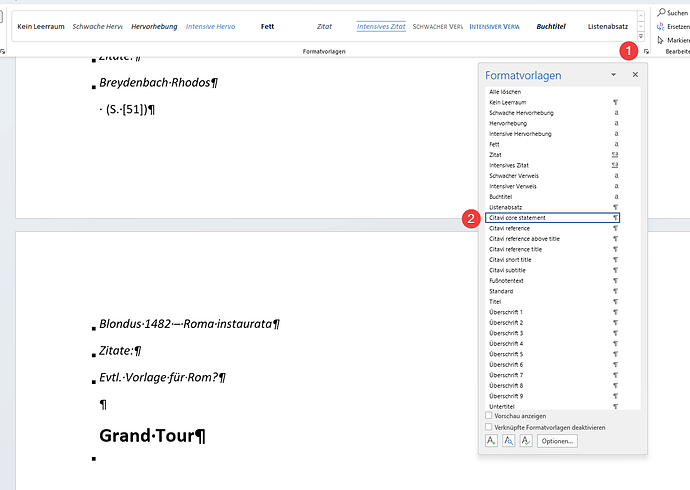This screenshot has height=490, width=690.
Task: Open the Formatvorlagen pane options arrow
Action: (613, 75)
